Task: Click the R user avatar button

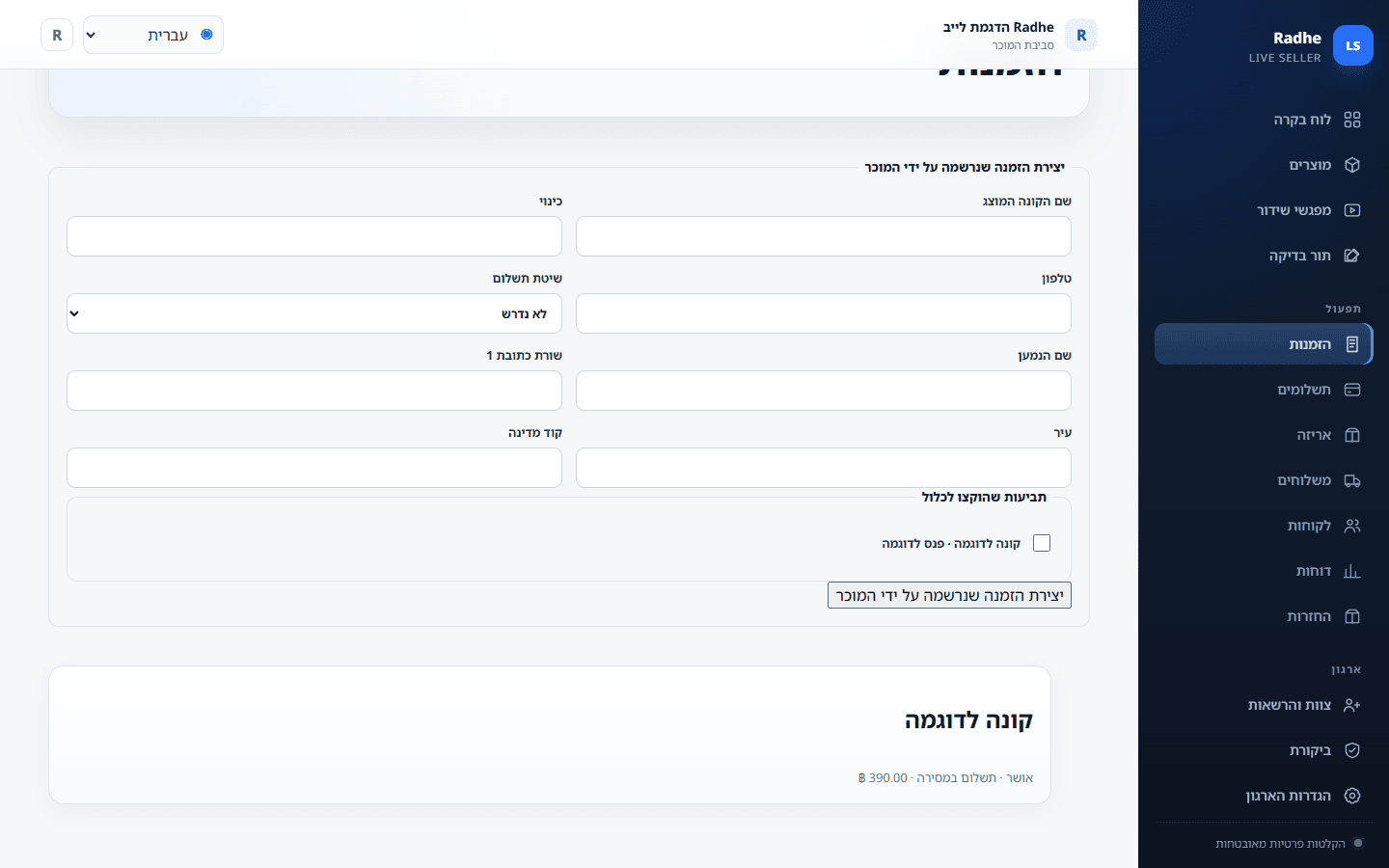Action: click(x=57, y=35)
